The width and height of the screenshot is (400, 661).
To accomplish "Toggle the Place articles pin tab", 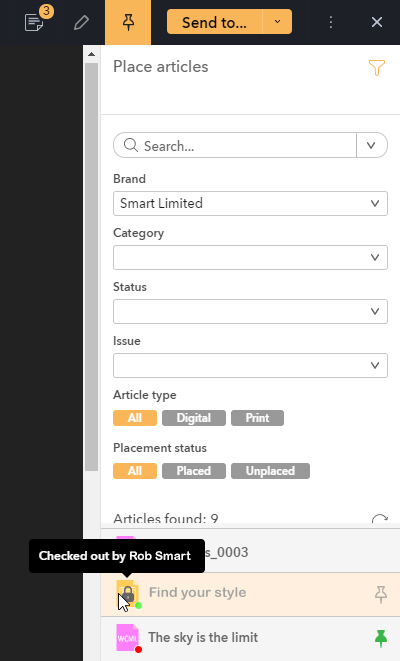I will pos(128,22).
